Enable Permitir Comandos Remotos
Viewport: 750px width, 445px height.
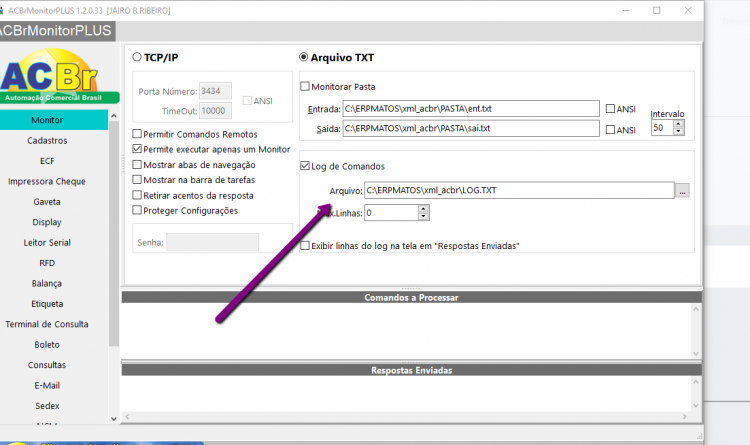point(137,134)
